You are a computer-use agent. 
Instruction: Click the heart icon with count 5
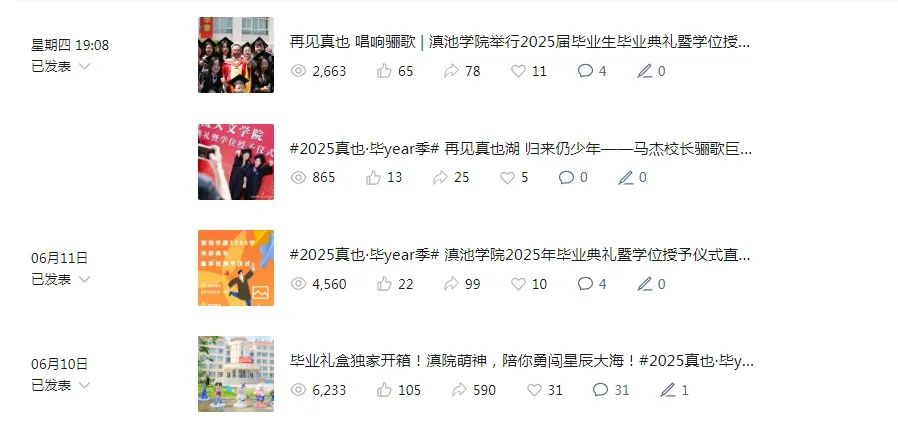[x=507, y=178]
